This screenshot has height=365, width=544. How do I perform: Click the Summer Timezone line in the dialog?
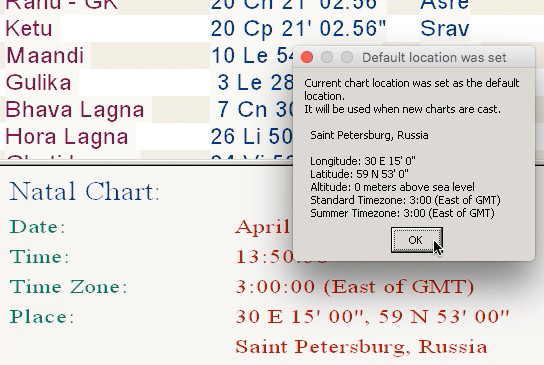coord(402,213)
